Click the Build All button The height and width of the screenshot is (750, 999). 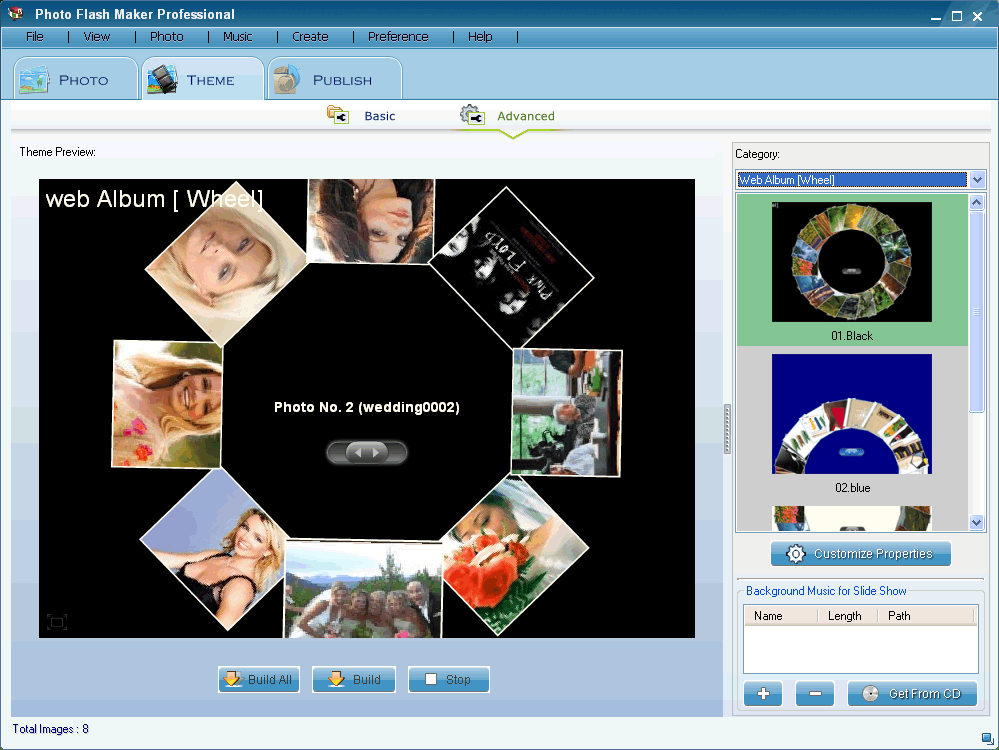259,680
